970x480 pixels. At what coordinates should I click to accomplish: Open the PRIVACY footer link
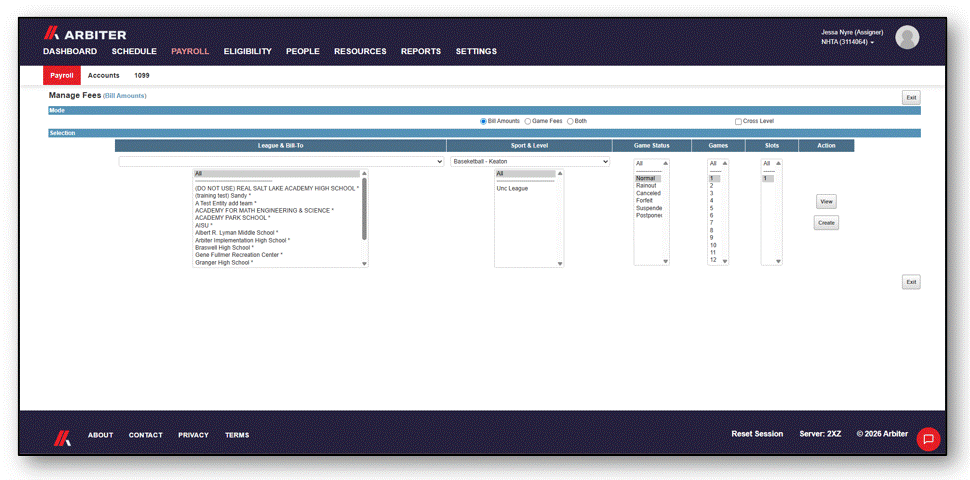pyautogui.click(x=194, y=435)
